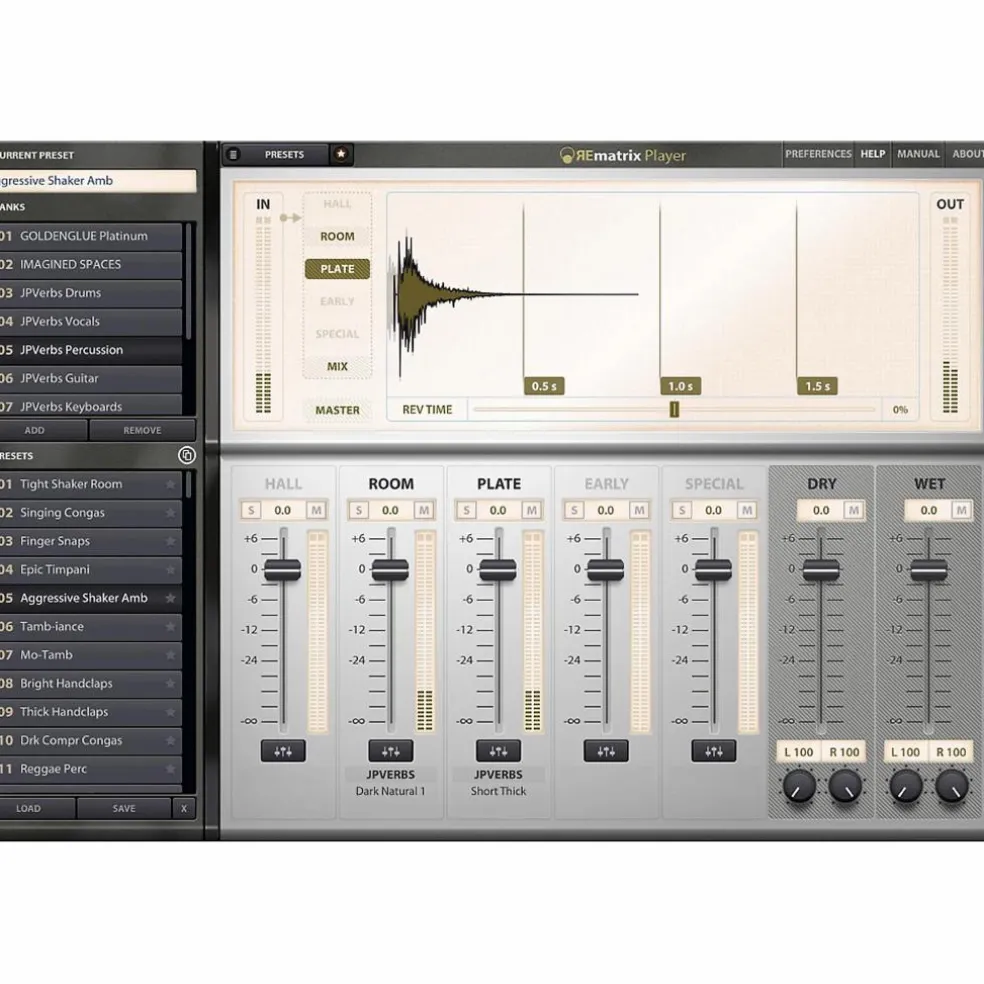This screenshot has width=984, height=984.
Task: Mute the ROOM channel
Action: (424, 510)
